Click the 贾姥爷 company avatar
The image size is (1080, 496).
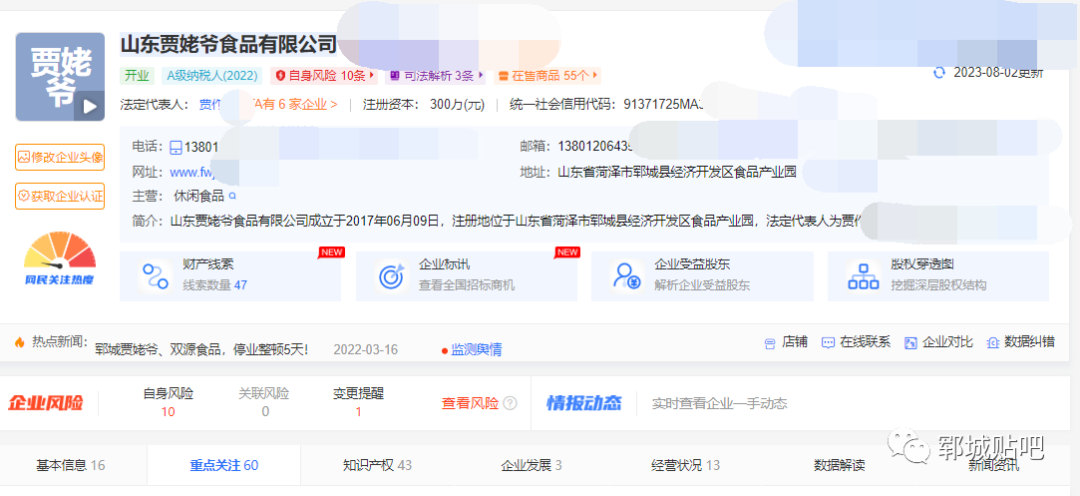click(x=60, y=76)
